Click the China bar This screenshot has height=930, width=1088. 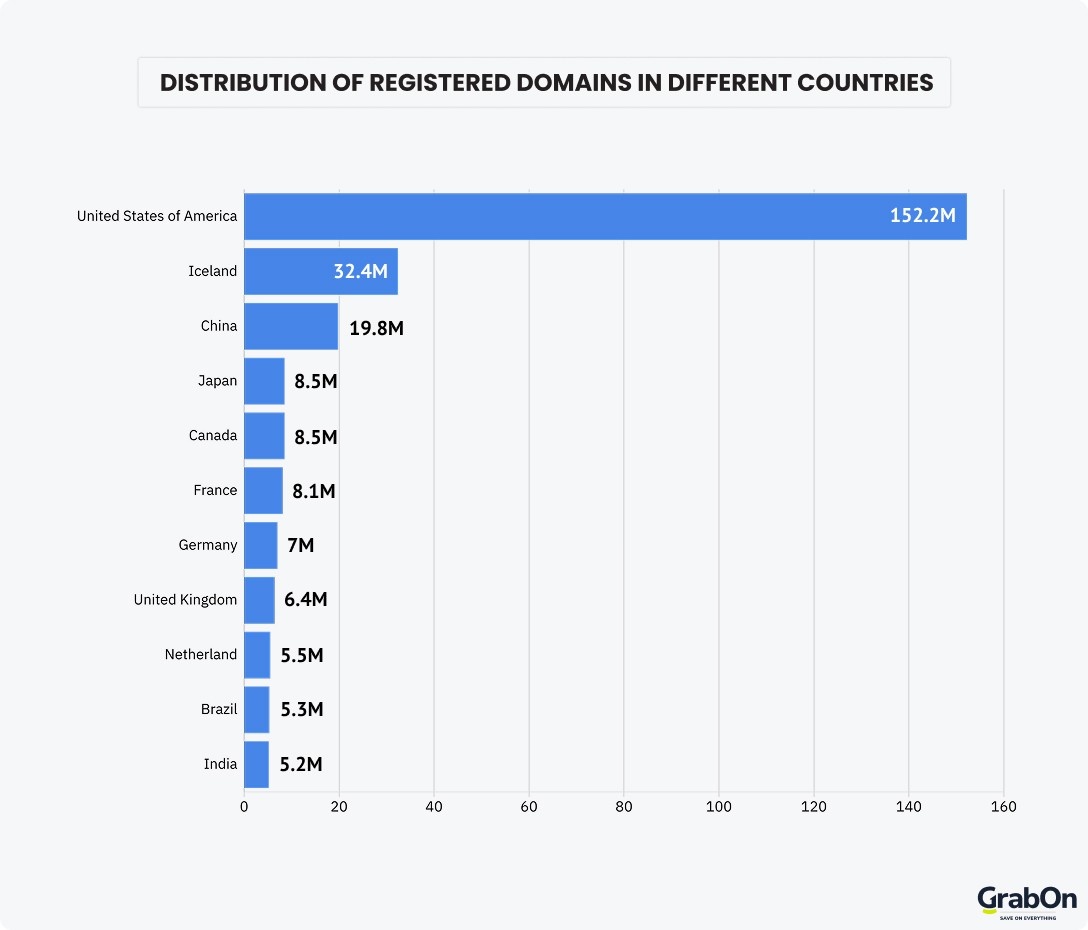pos(291,326)
